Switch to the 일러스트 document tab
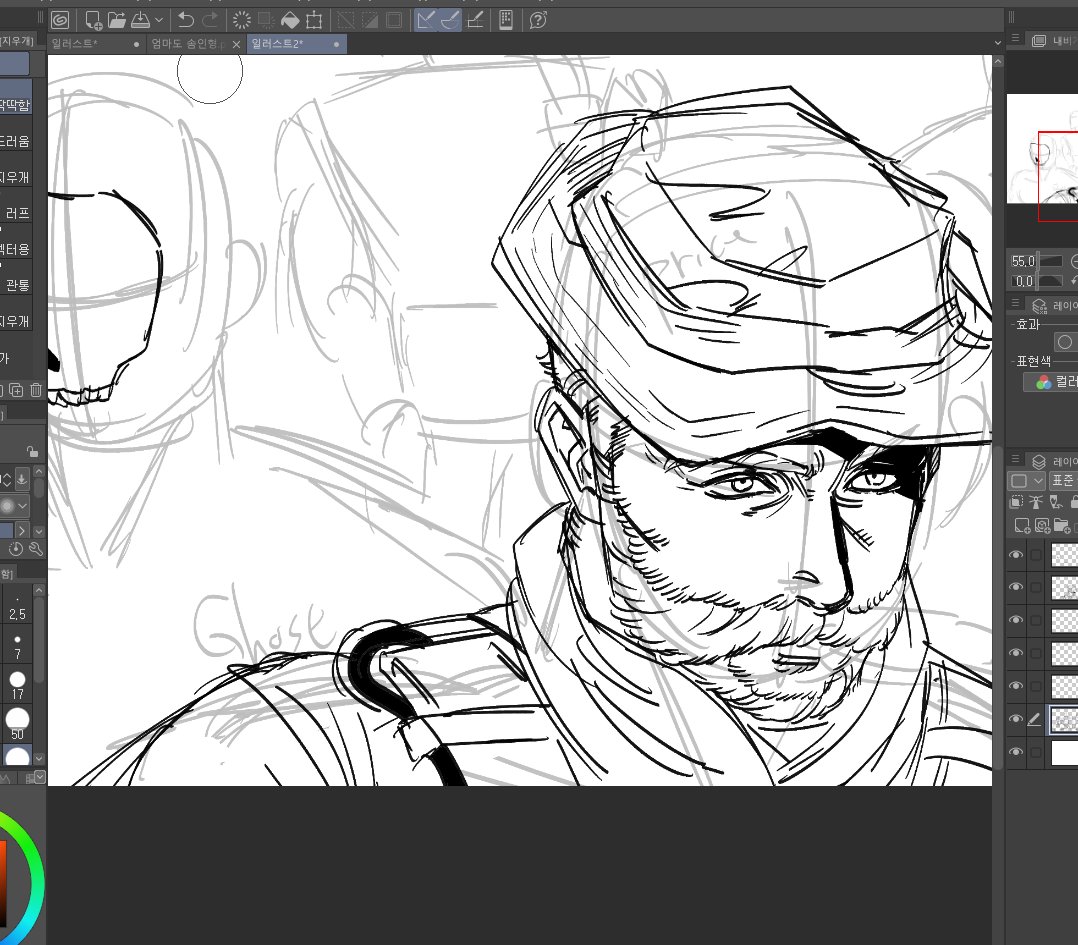The height and width of the screenshot is (945, 1078). (76, 44)
